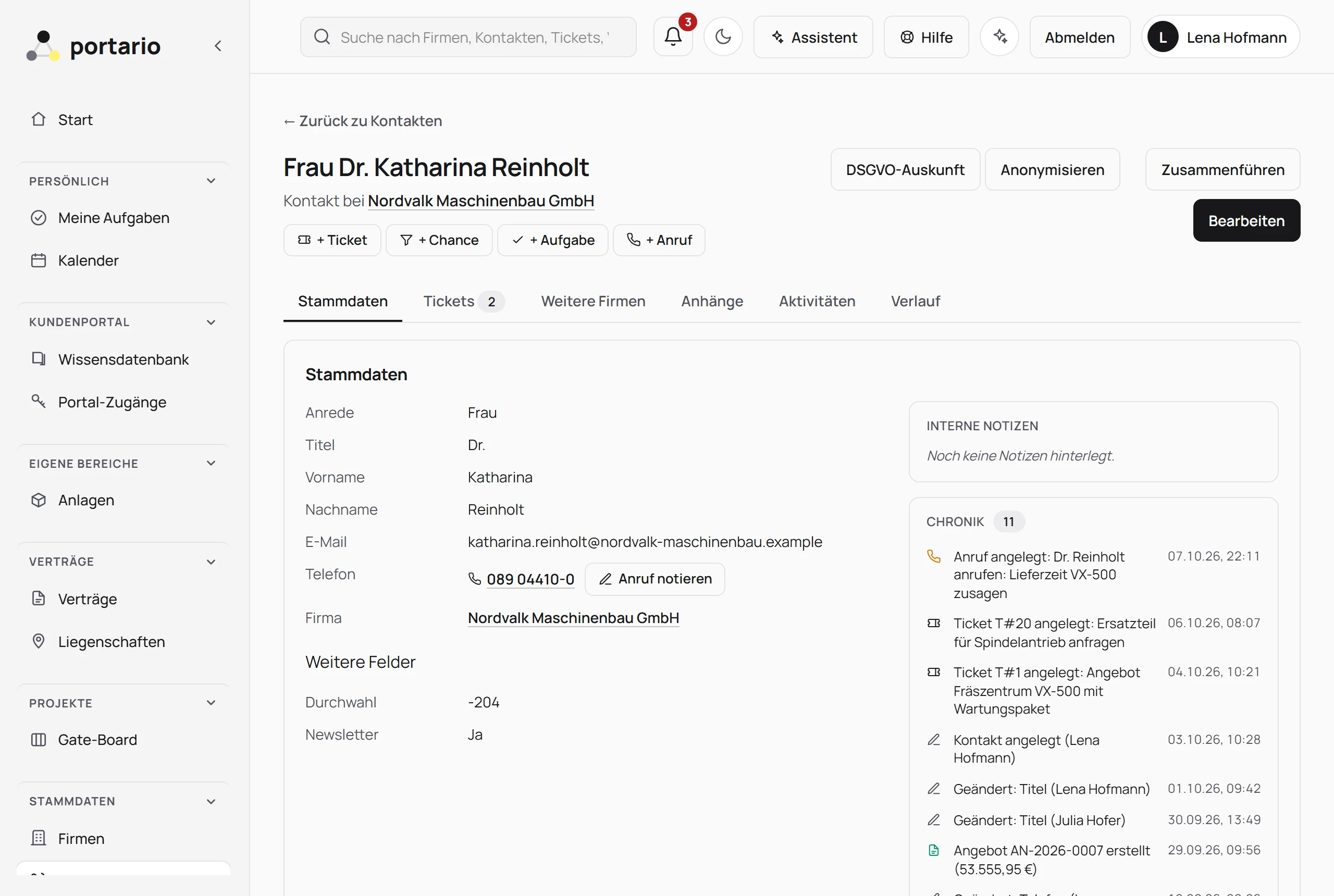Click the portario logo icon
Image resolution: width=1334 pixels, height=896 pixels.
pos(43,46)
